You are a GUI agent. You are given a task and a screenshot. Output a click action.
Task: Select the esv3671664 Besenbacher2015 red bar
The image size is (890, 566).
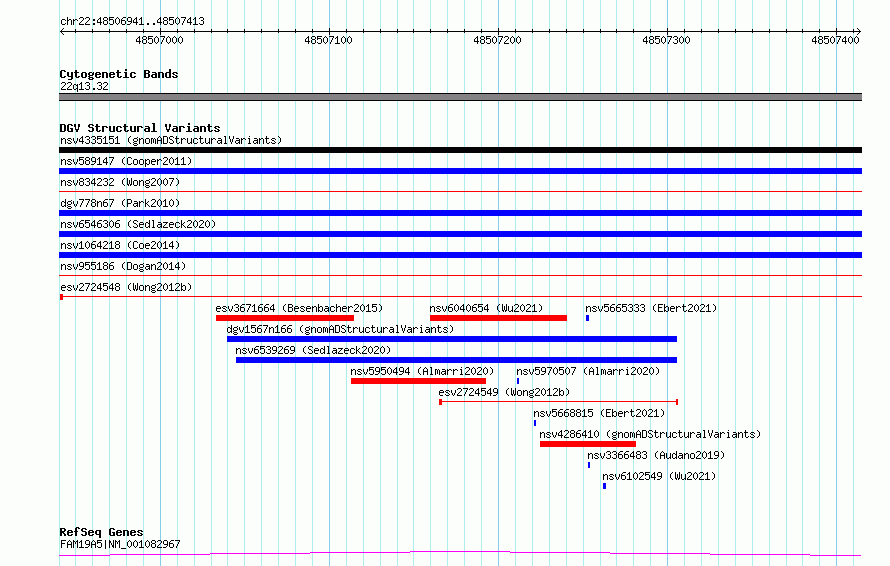pyautogui.click(x=285, y=318)
